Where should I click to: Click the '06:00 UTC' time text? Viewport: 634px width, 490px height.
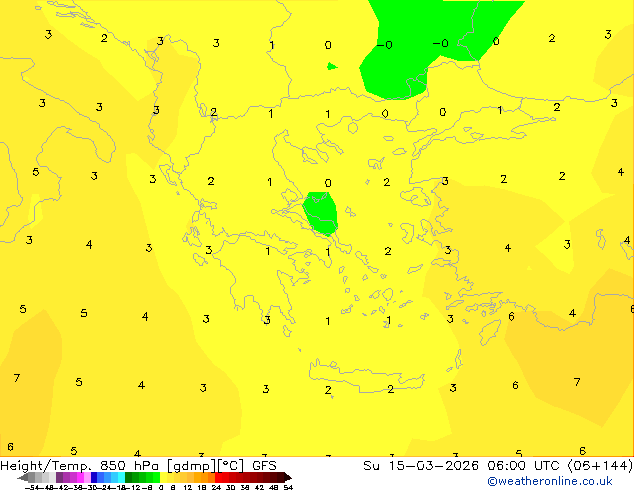526,465
